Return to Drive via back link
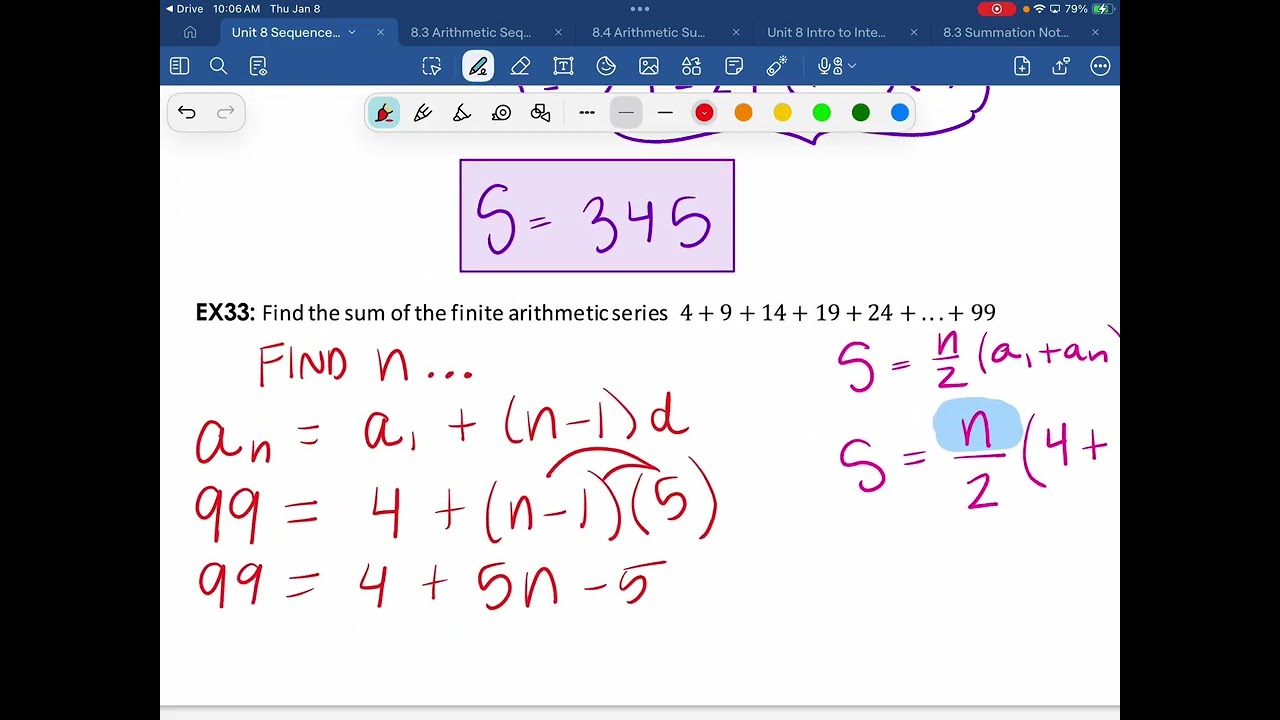The width and height of the screenshot is (1280, 720). [184, 8]
